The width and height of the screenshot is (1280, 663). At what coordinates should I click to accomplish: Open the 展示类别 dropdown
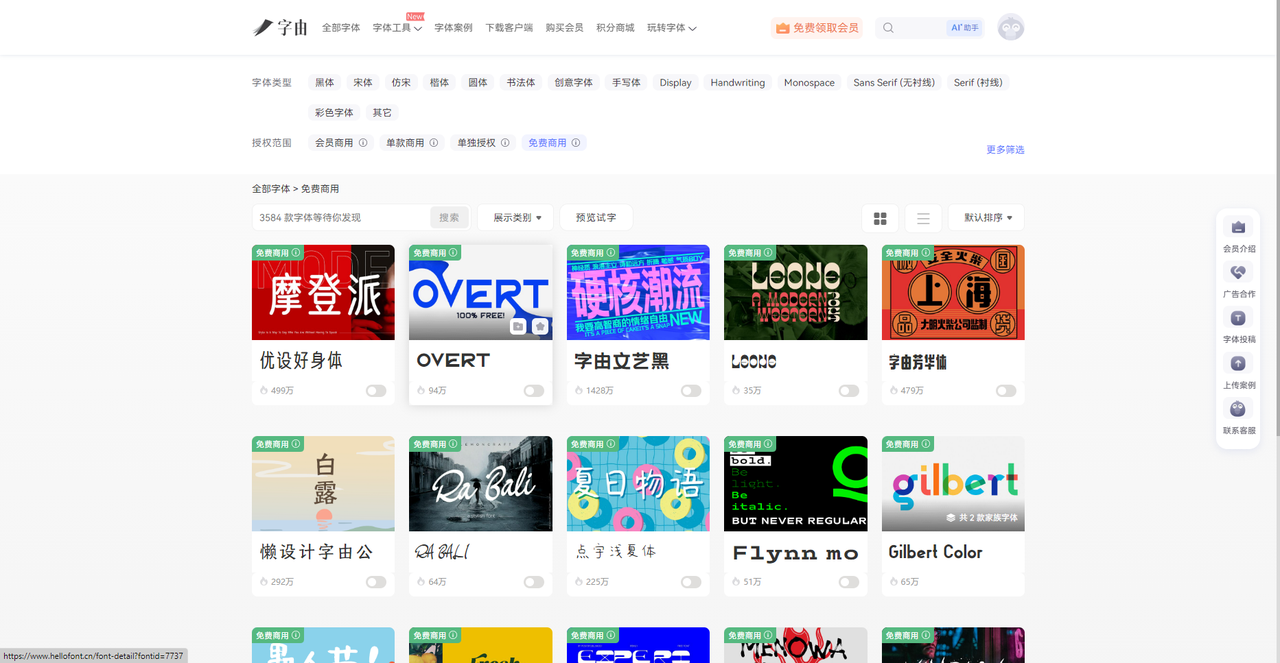click(516, 218)
